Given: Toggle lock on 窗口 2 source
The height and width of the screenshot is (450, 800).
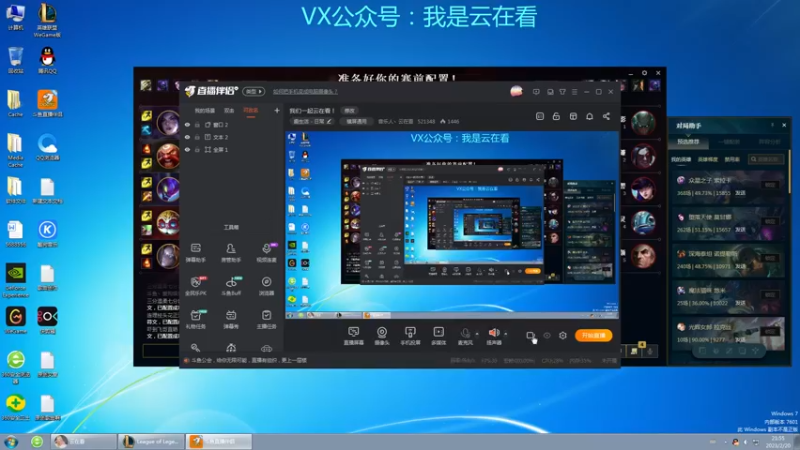Looking at the screenshot, I should pyautogui.click(x=197, y=124).
